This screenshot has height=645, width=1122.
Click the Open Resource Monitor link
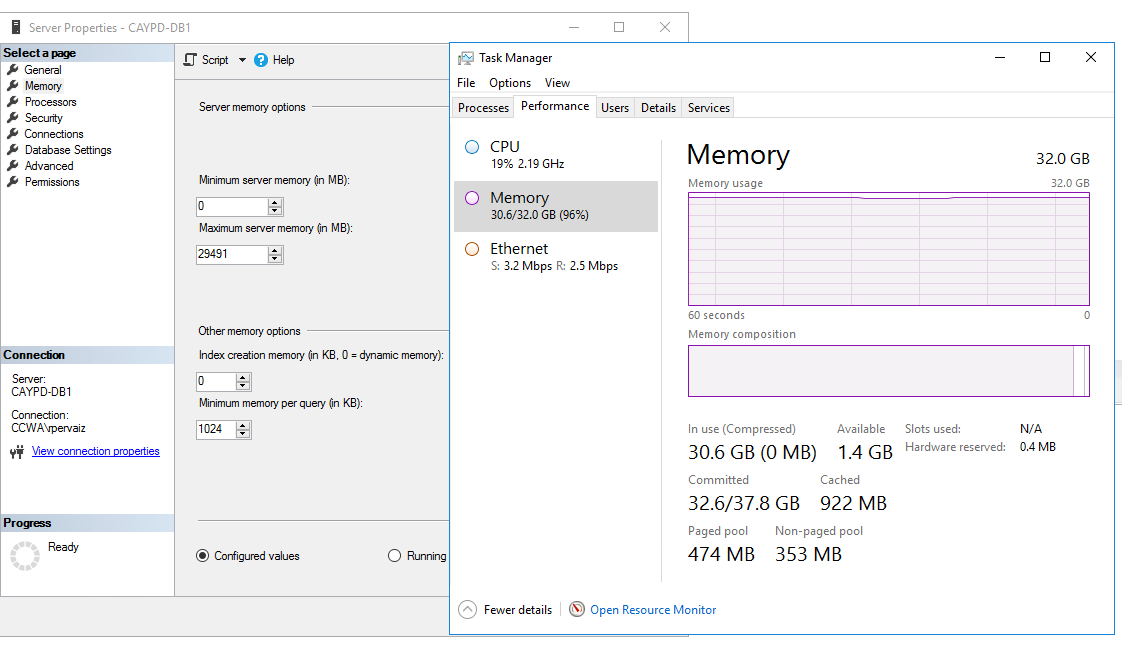[x=653, y=610]
